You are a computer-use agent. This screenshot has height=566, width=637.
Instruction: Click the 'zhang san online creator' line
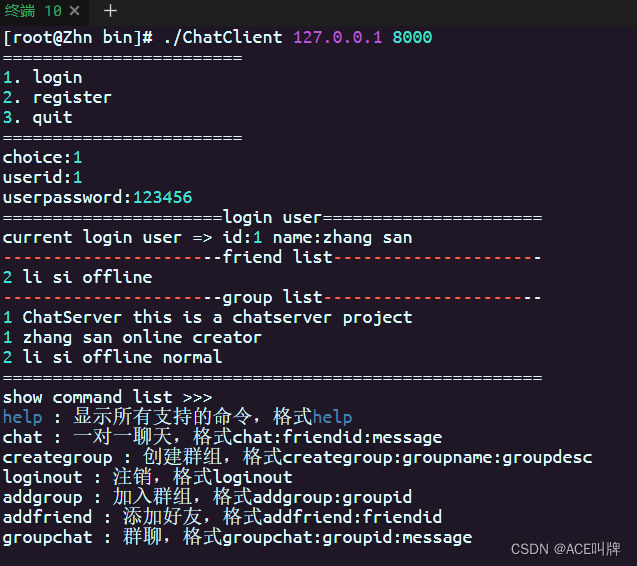pyautogui.click(x=132, y=337)
